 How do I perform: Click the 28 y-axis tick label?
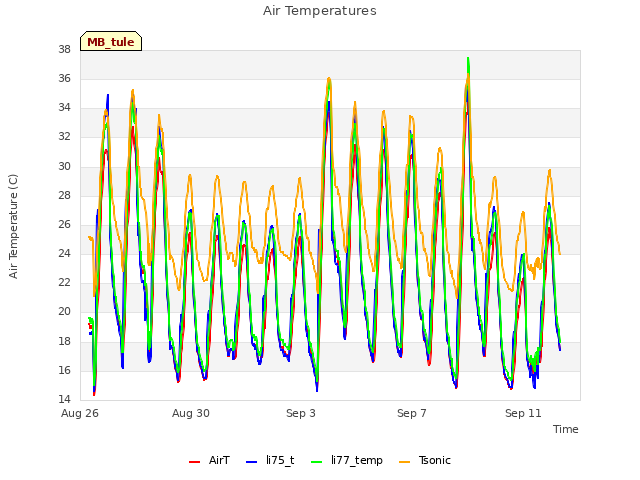point(64,196)
